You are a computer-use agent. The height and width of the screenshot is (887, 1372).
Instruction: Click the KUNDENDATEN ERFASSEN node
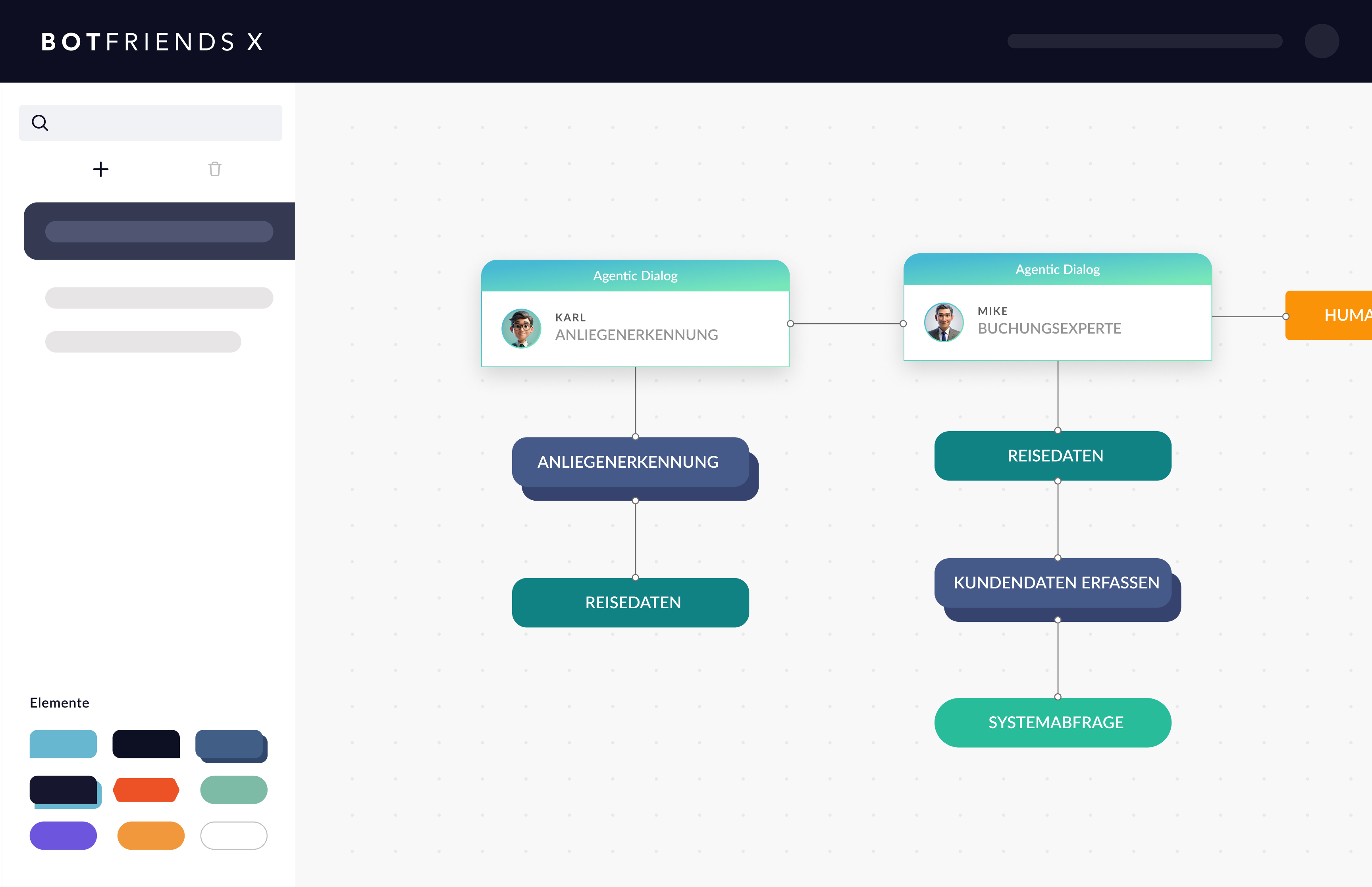[1056, 583]
